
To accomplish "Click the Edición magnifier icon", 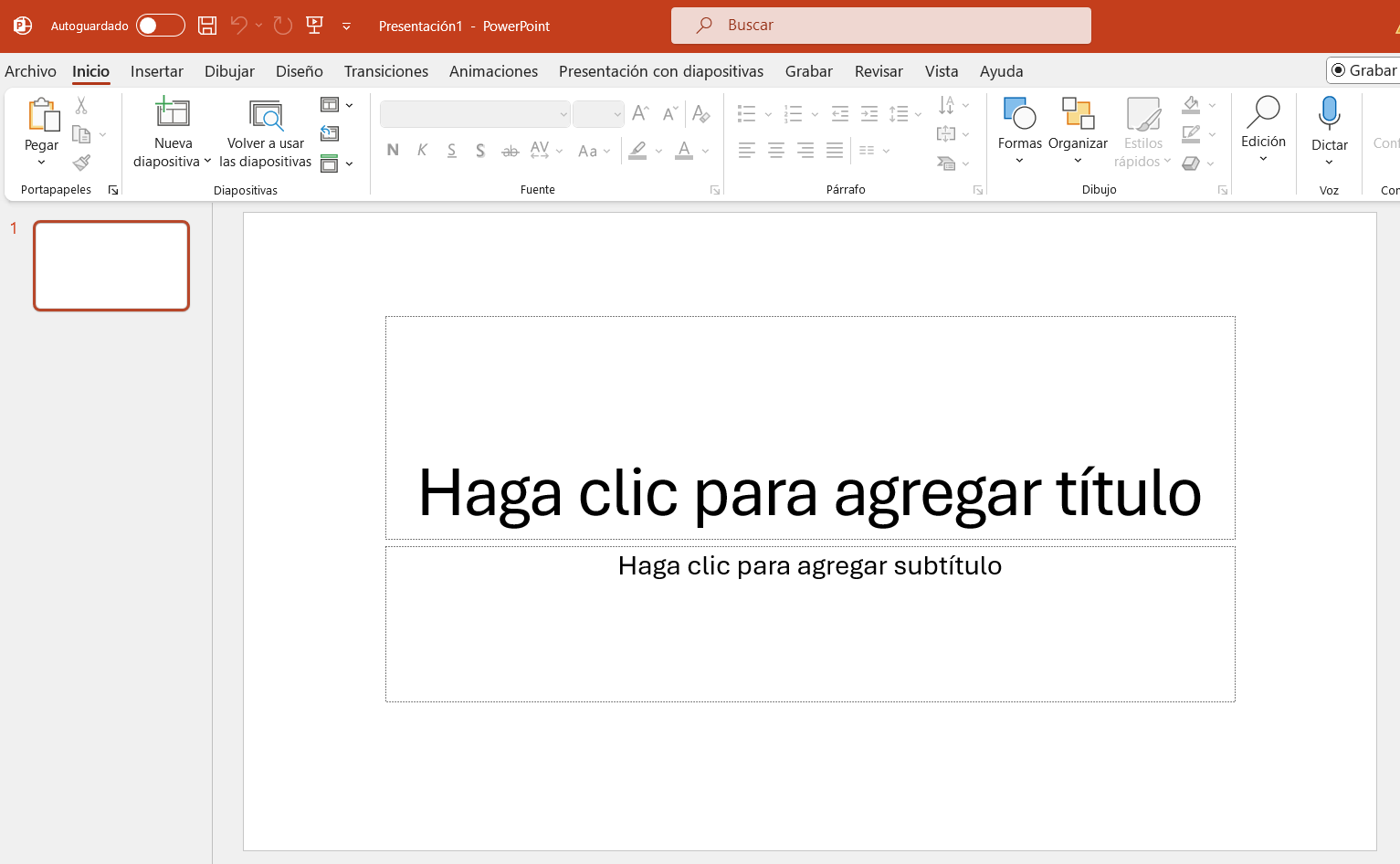I will pyautogui.click(x=1264, y=111).
